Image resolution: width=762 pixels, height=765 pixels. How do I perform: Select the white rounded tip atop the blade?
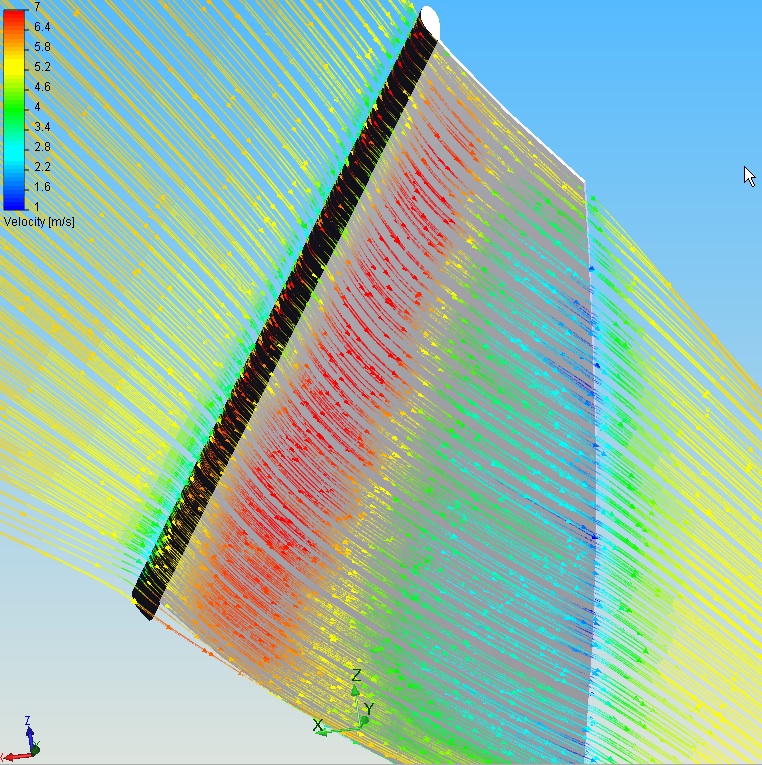(x=430, y=20)
